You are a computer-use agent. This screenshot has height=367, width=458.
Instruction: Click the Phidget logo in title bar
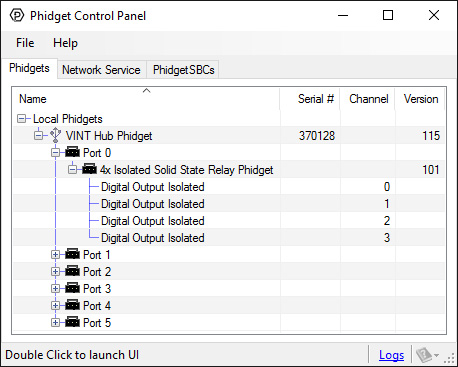[x=17, y=16]
